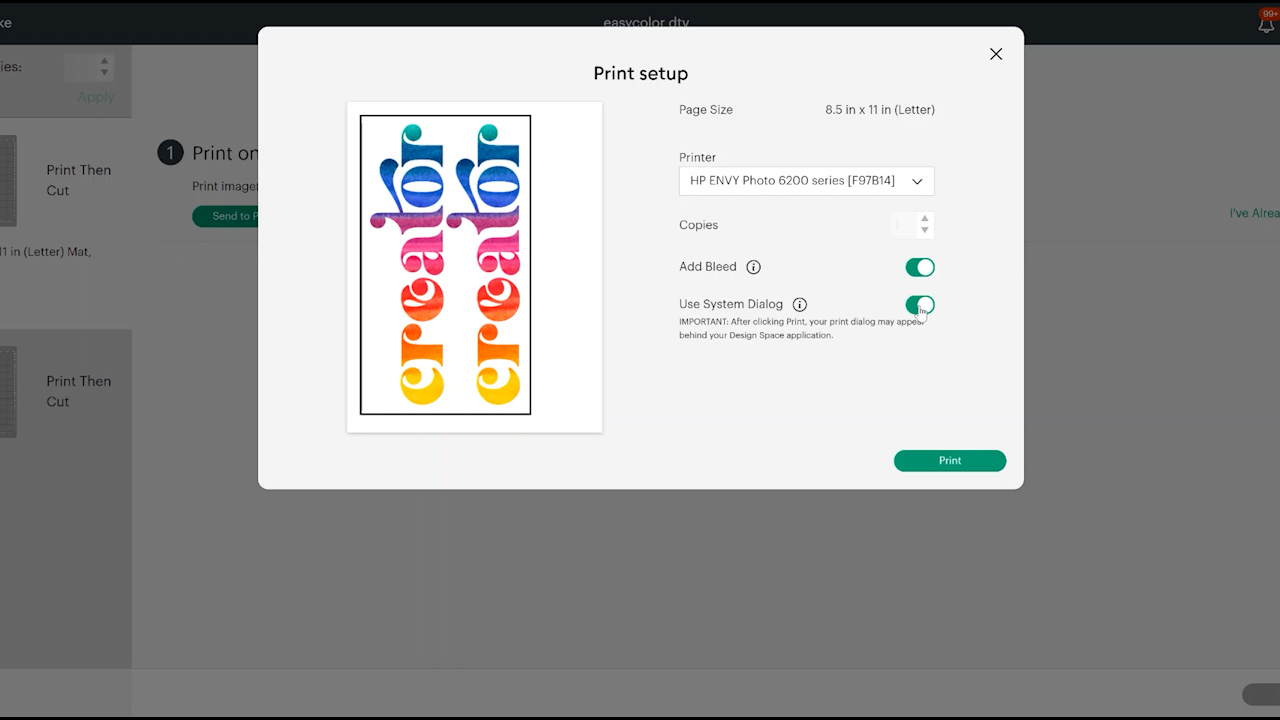The image size is (1280, 720).
Task: Click the I've Already link
Action: [1254, 213]
